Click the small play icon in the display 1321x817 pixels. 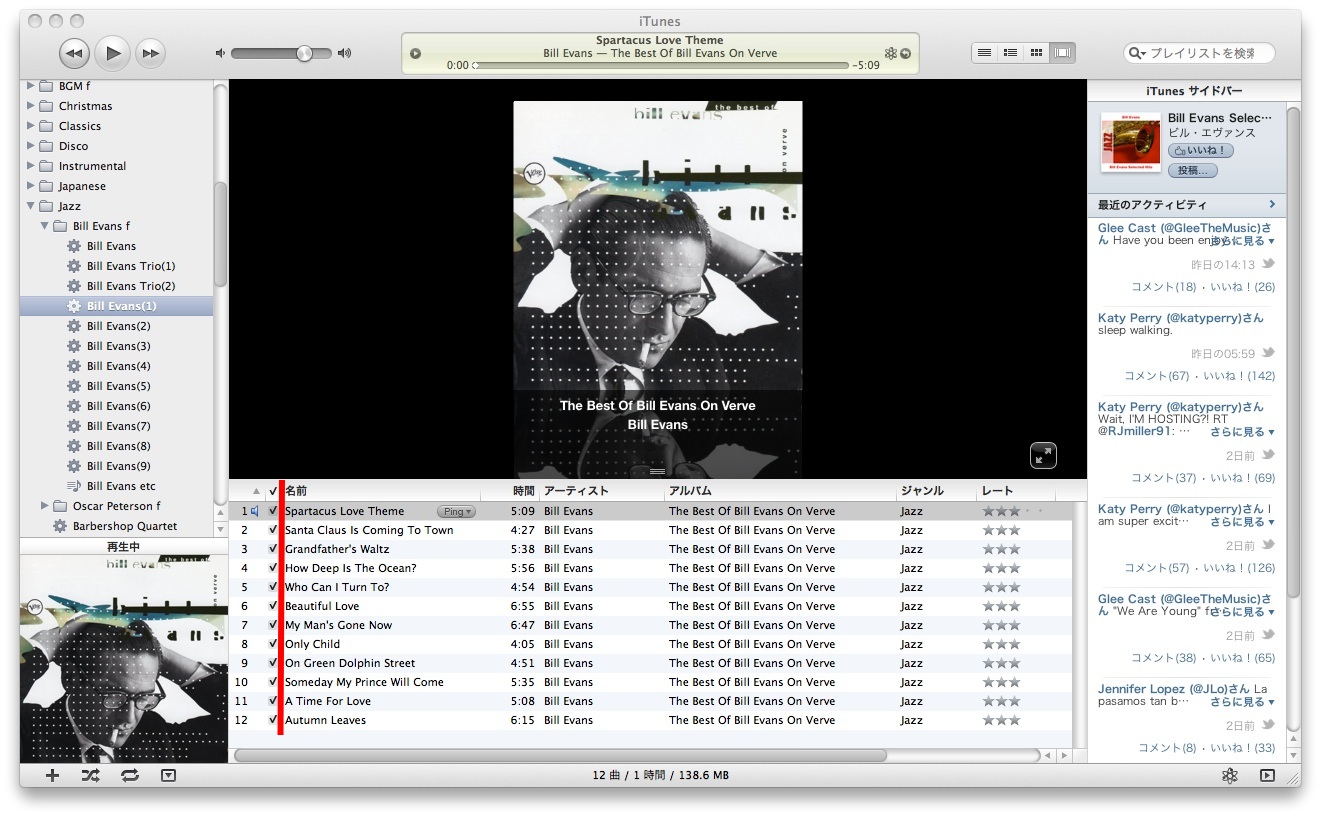[416, 54]
